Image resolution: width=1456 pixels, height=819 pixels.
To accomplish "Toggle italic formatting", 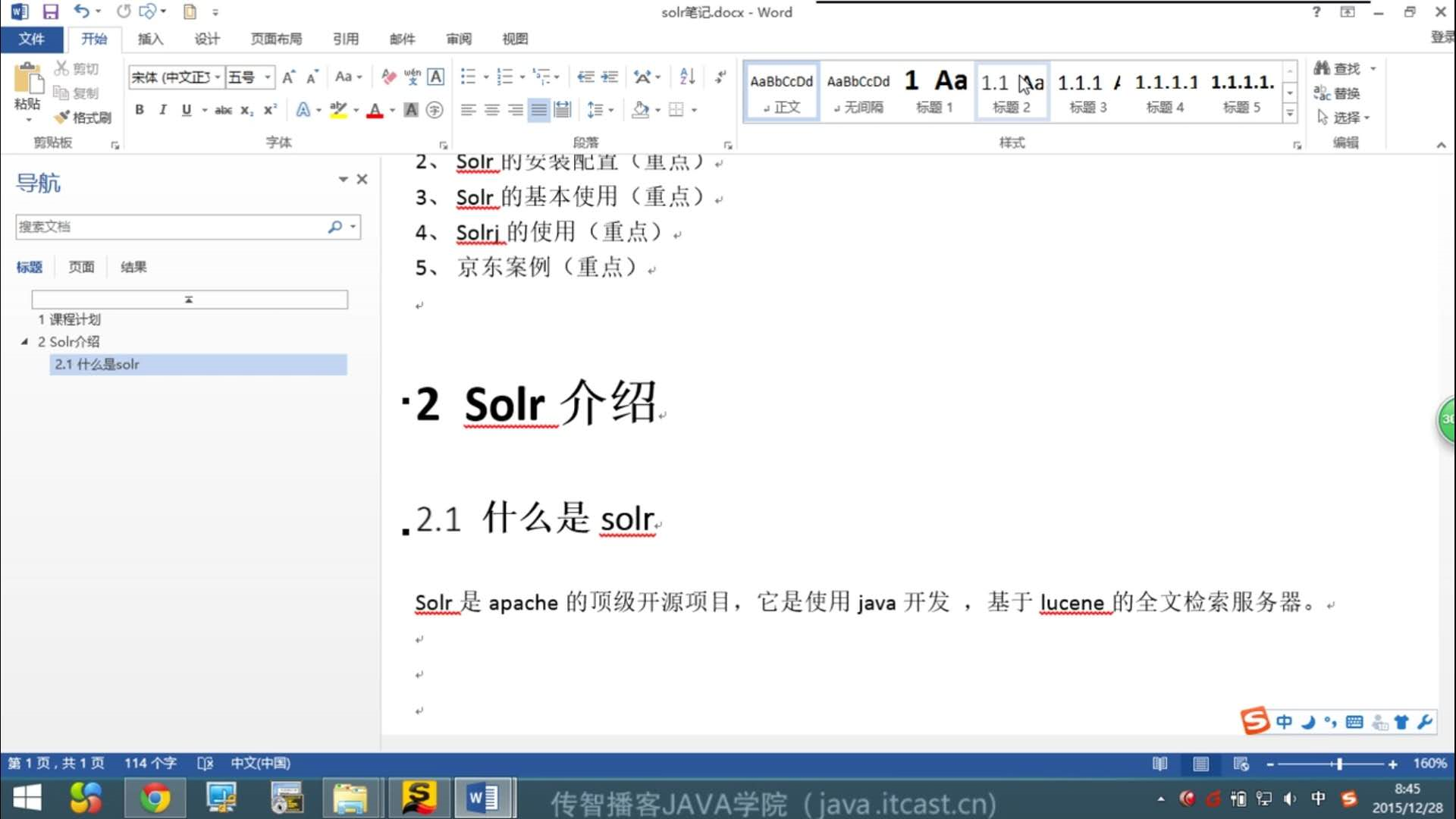I will 162,110.
